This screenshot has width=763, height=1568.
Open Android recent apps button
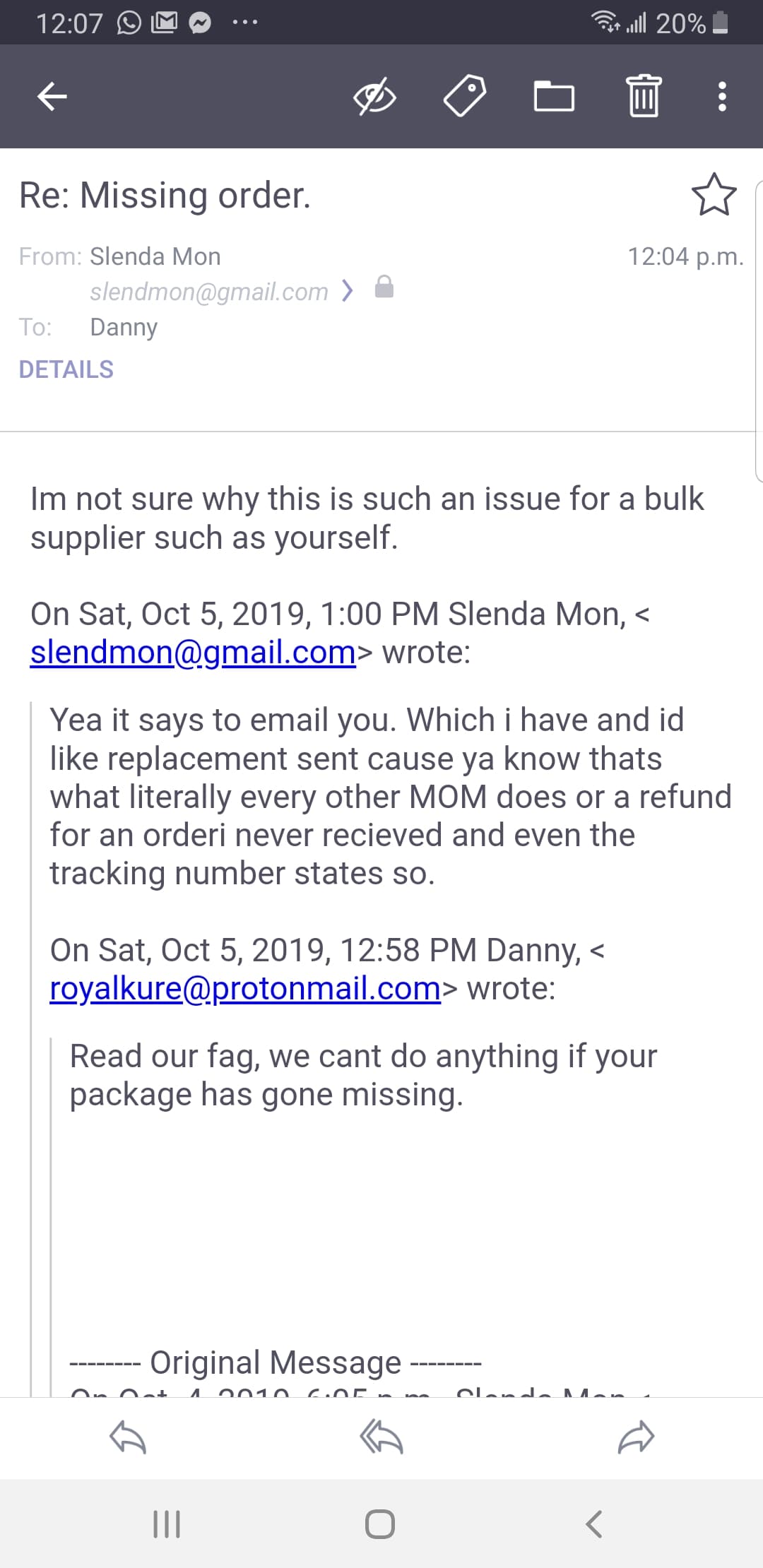[x=167, y=1524]
